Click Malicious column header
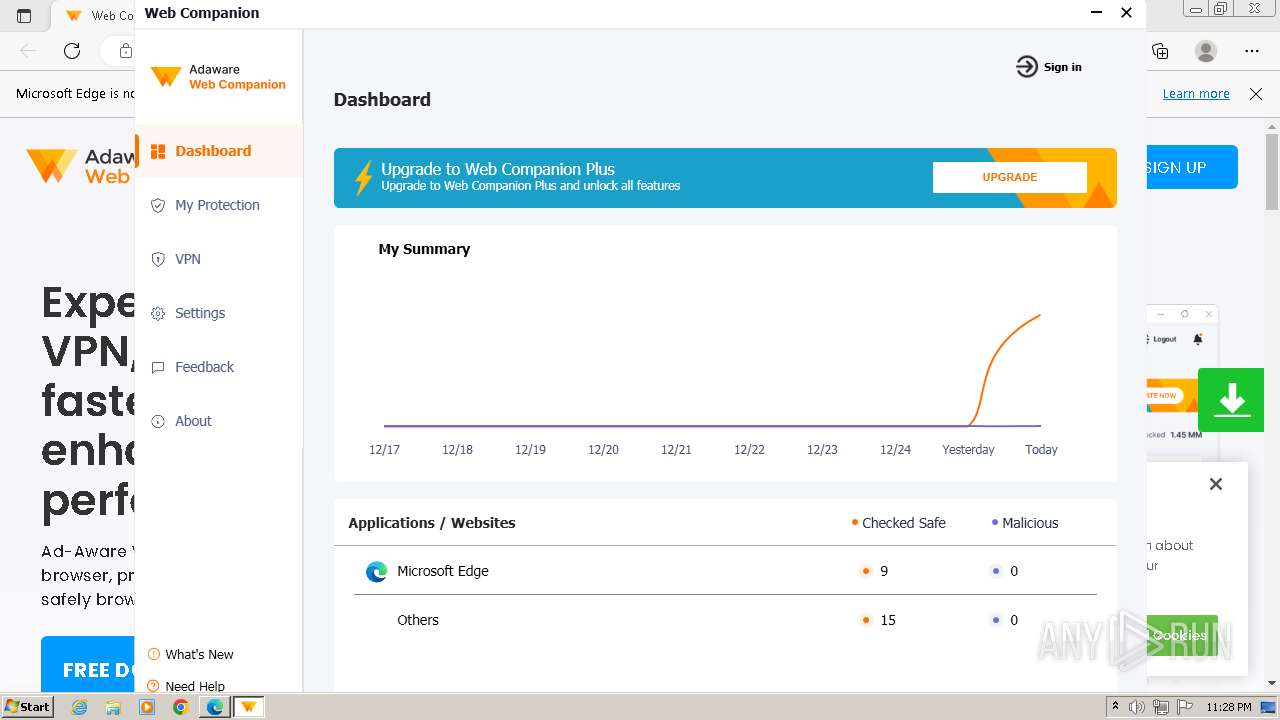 click(x=1030, y=523)
